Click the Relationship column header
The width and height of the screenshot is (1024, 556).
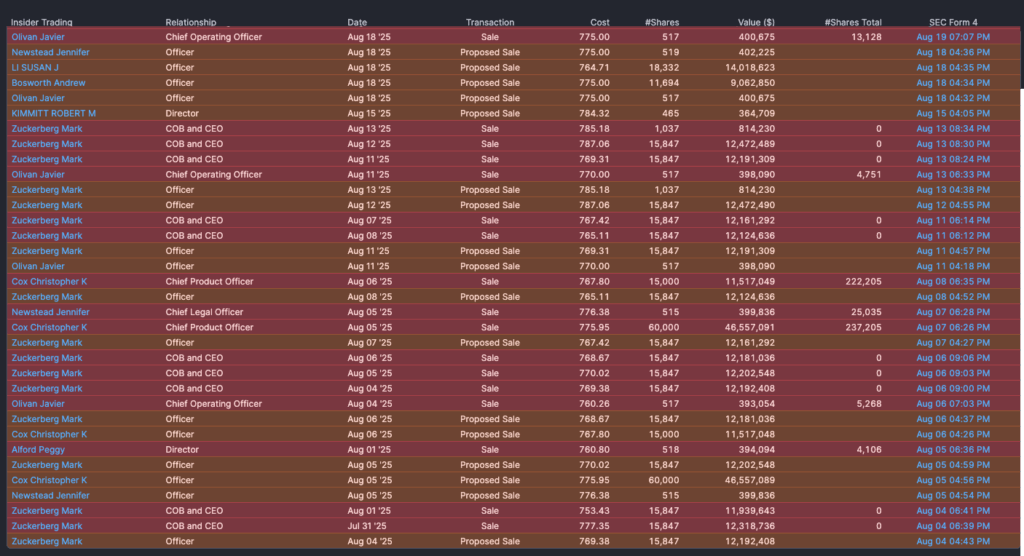190,22
